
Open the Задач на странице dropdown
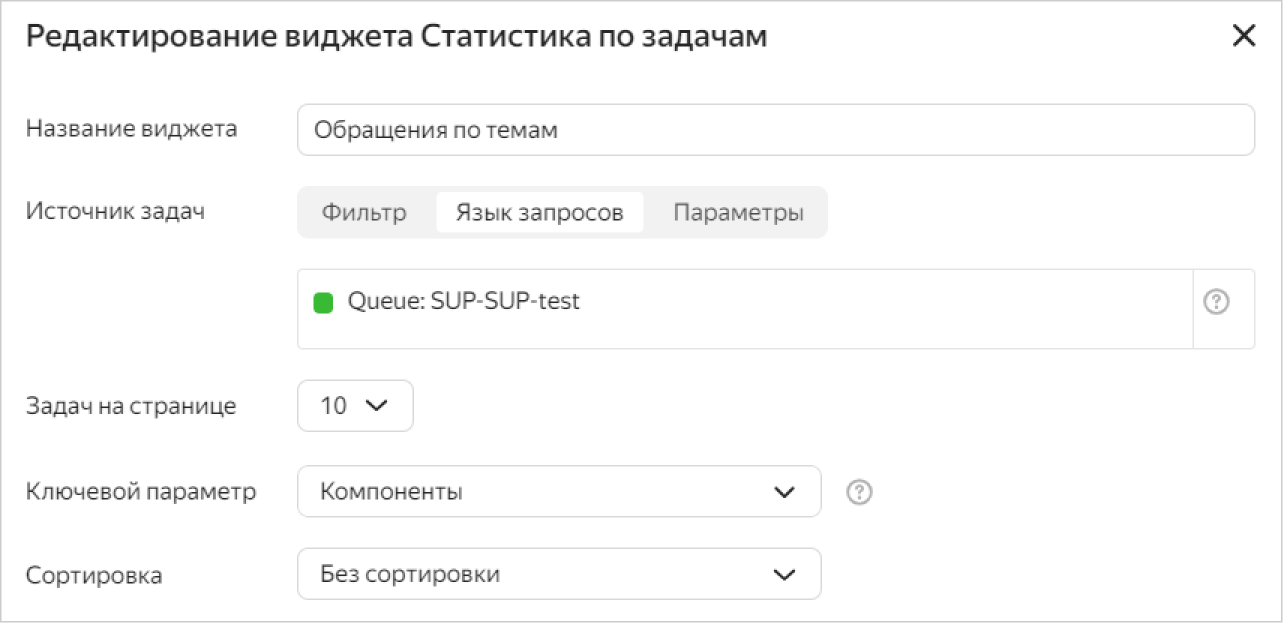point(354,406)
